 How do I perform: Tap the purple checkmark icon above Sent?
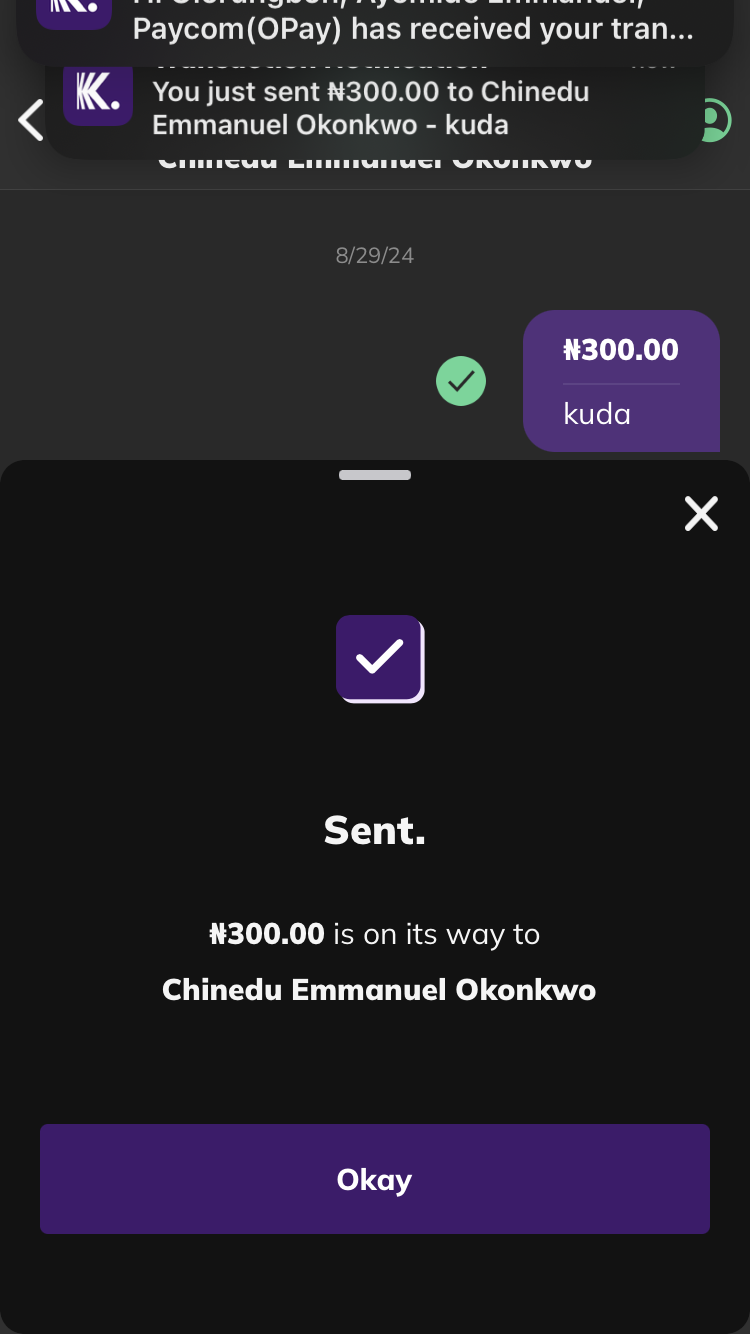[379, 658]
